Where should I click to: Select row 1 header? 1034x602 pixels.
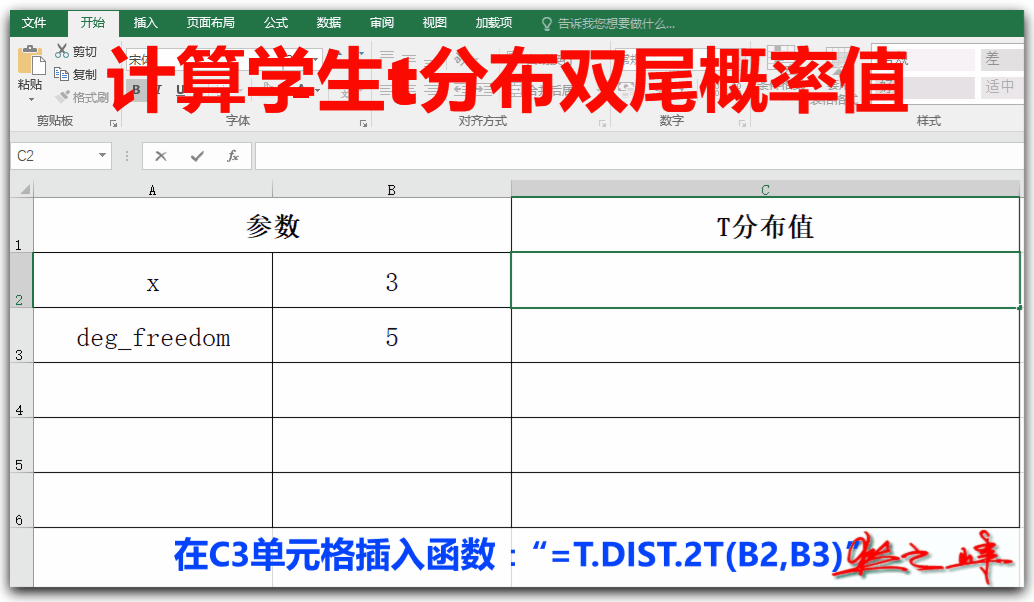pos(21,225)
